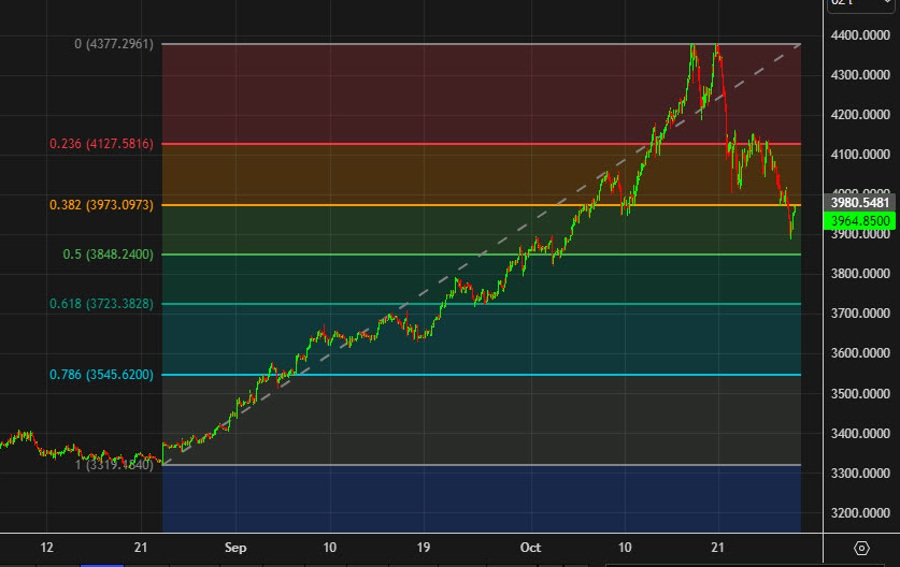Click the white price tag 3980.5481
This screenshot has width=900, height=567.
pyautogui.click(x=858, y=202)
